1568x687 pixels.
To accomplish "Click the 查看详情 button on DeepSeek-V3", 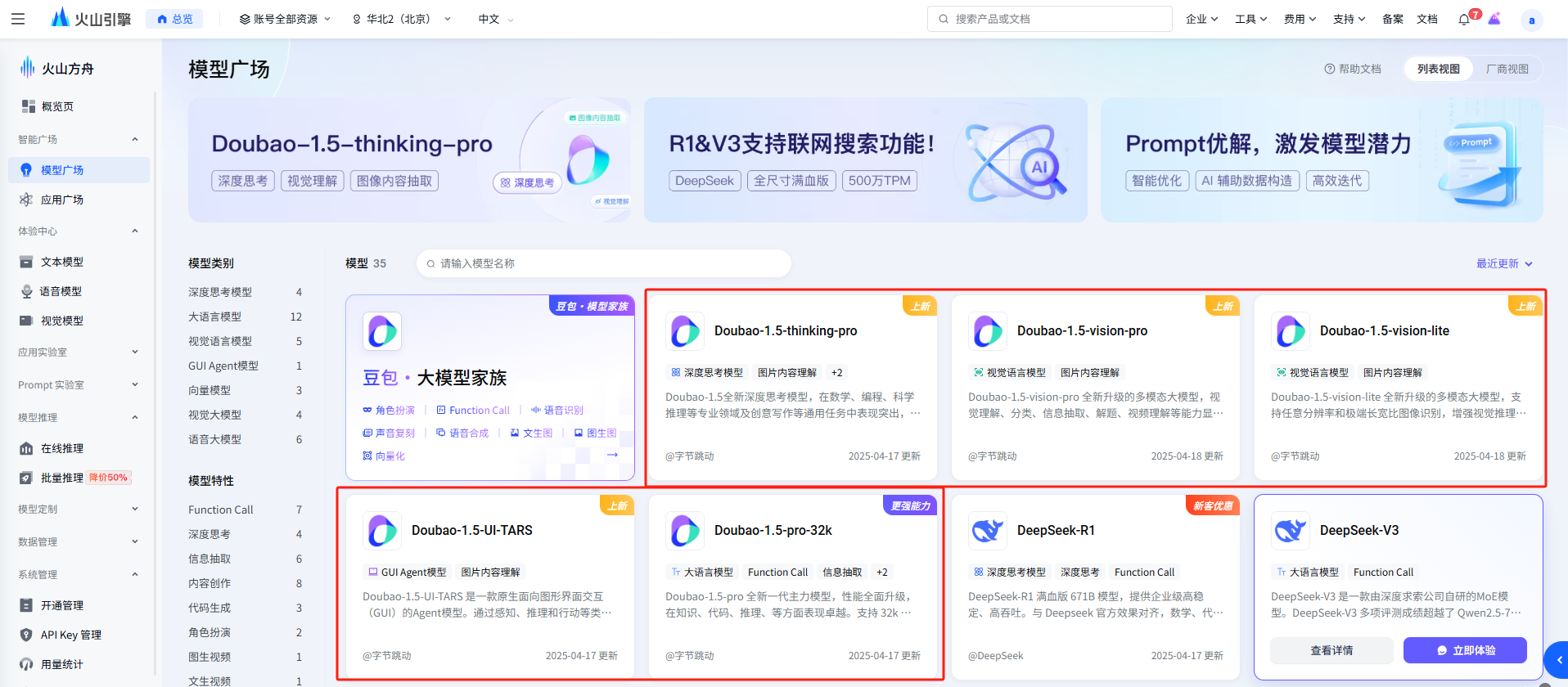I will pos(1331,650).
